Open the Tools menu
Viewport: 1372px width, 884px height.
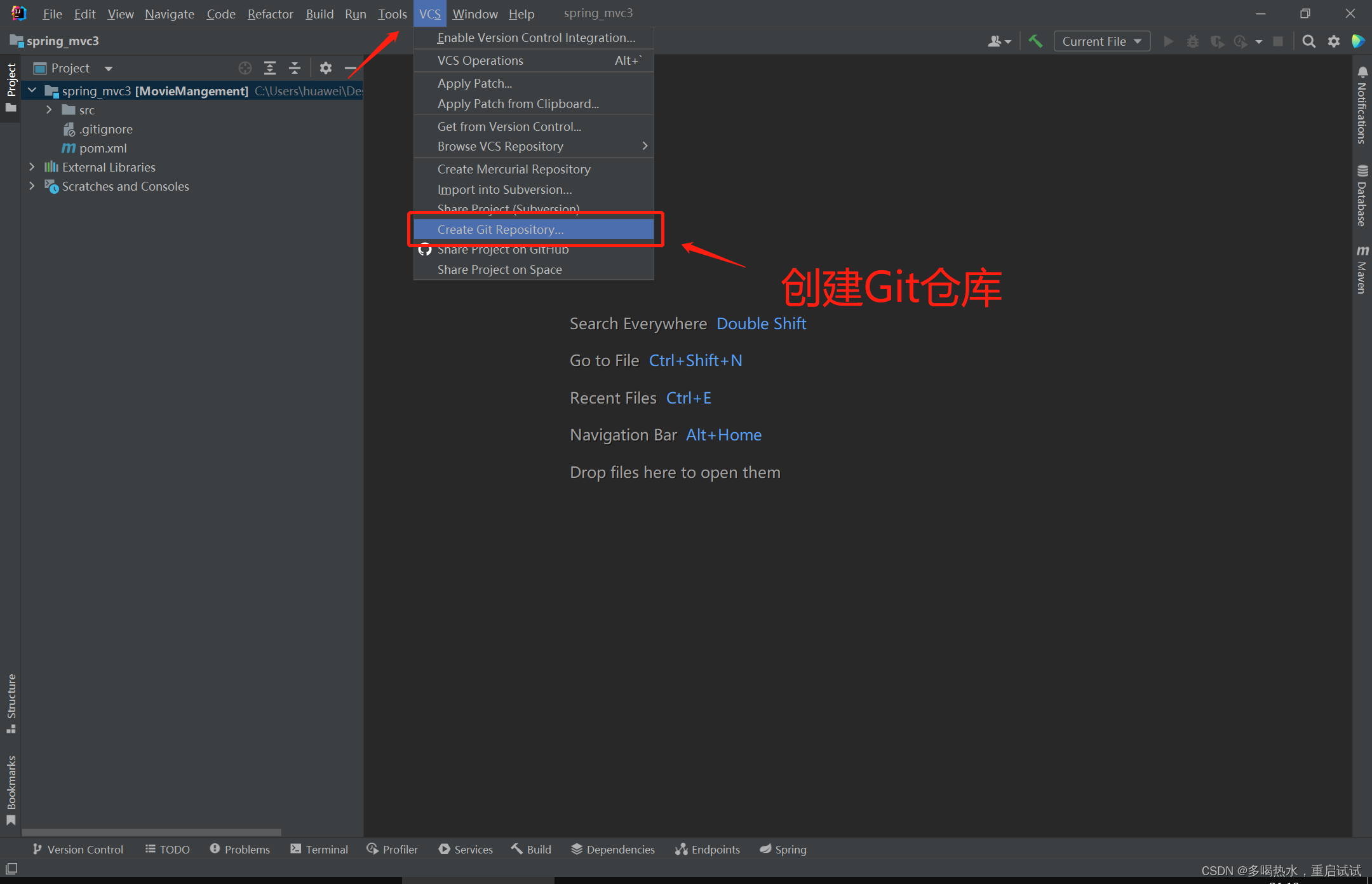click(392, 13)
